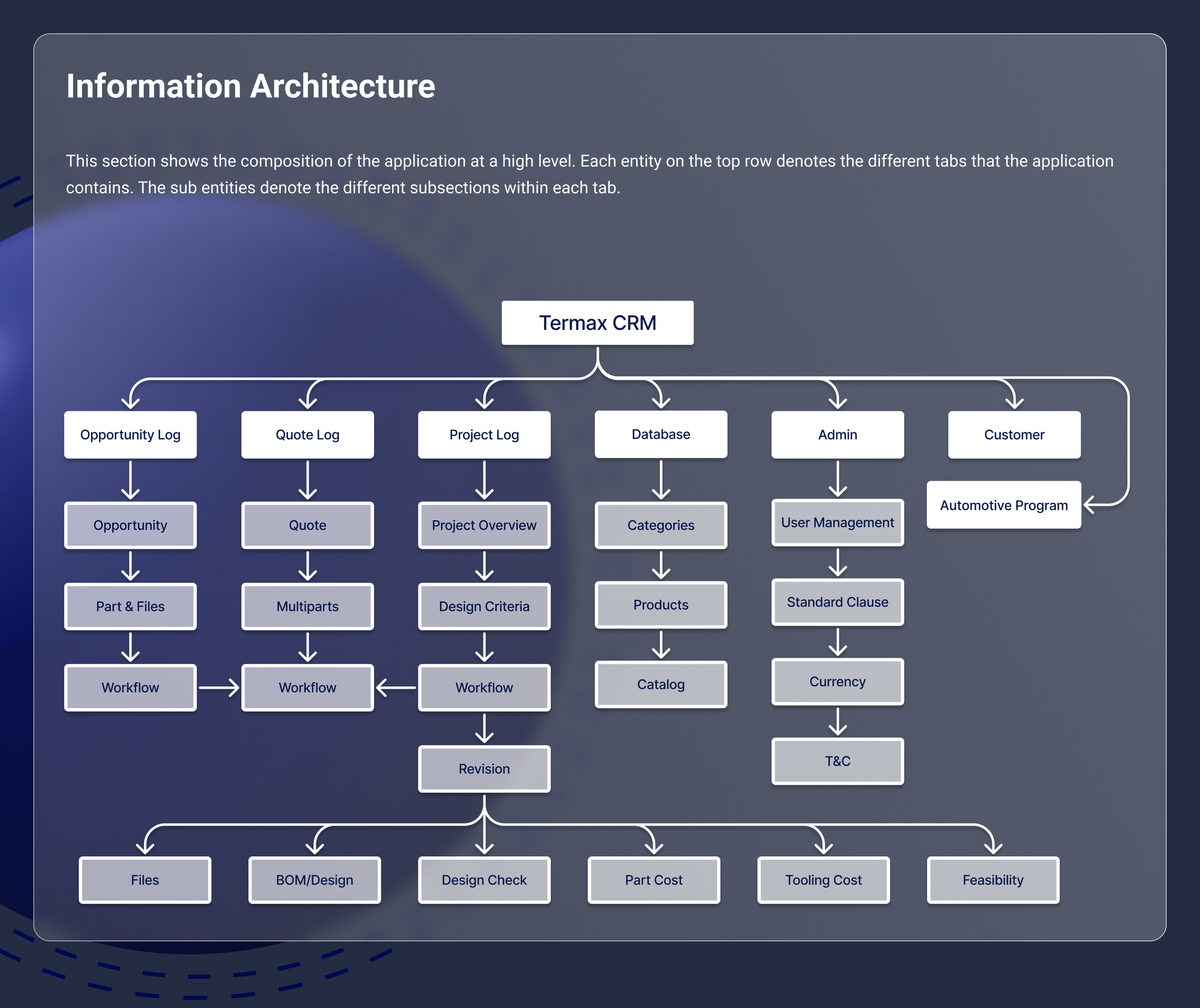The height and width of the screenshot is (1008, 1200).
Task: Open the User Management box
Action: click(x=837, y=522)
